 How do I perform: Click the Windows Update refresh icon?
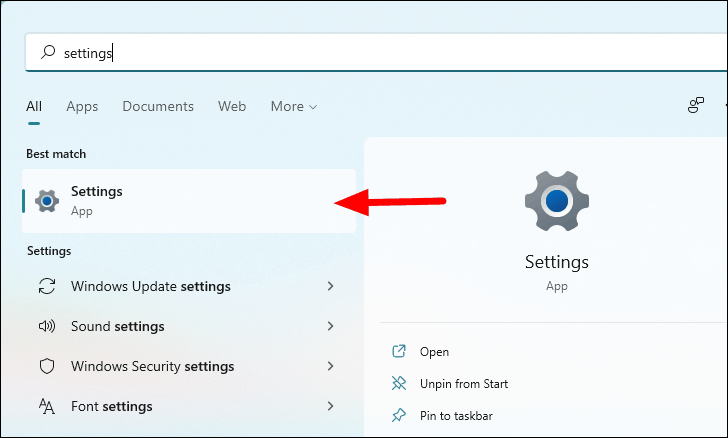click(x=47, y=286)
